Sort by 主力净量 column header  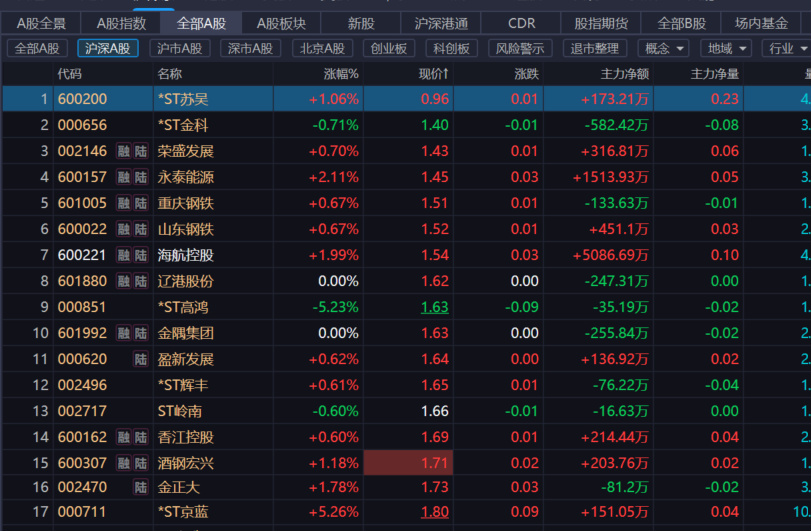pyautogui.click(x=714, y=74)
